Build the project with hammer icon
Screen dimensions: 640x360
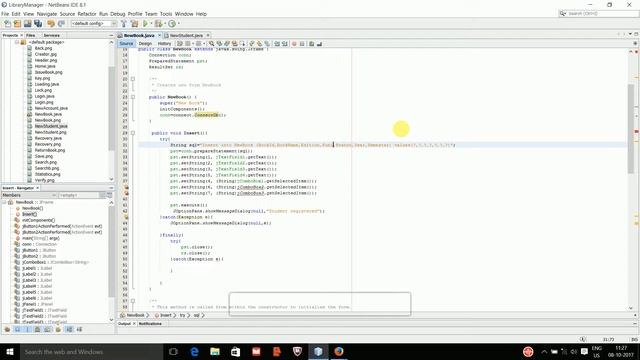coord(124,24)
